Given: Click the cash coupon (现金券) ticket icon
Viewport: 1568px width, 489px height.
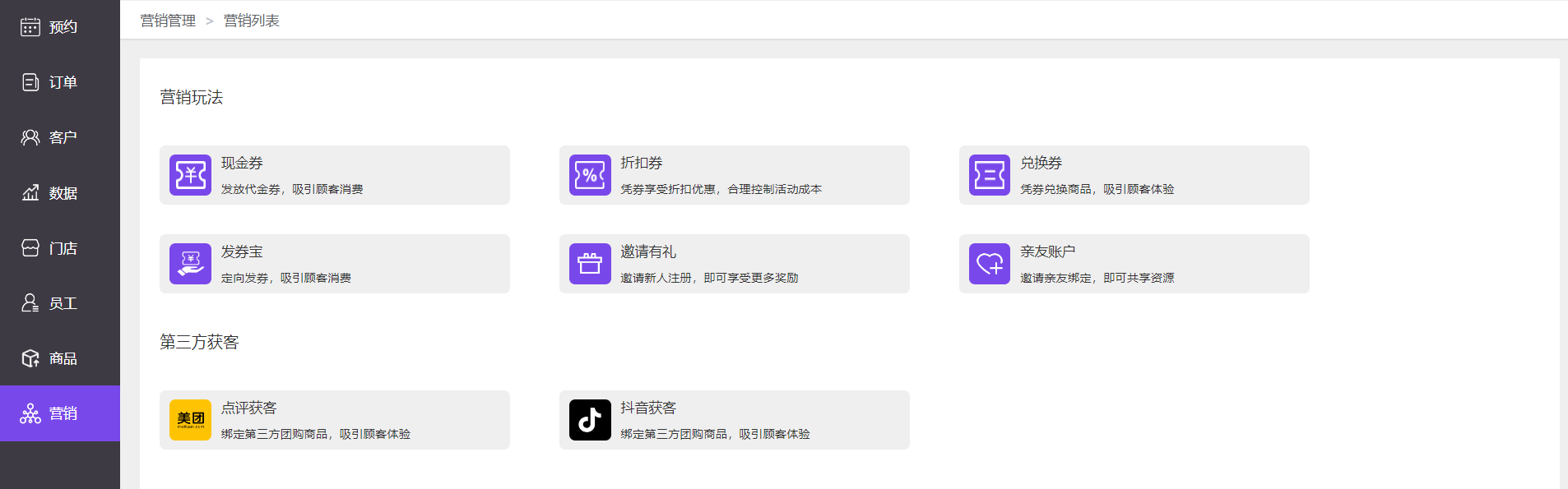Looking at the screenshot, I should [x=190, y=175].
